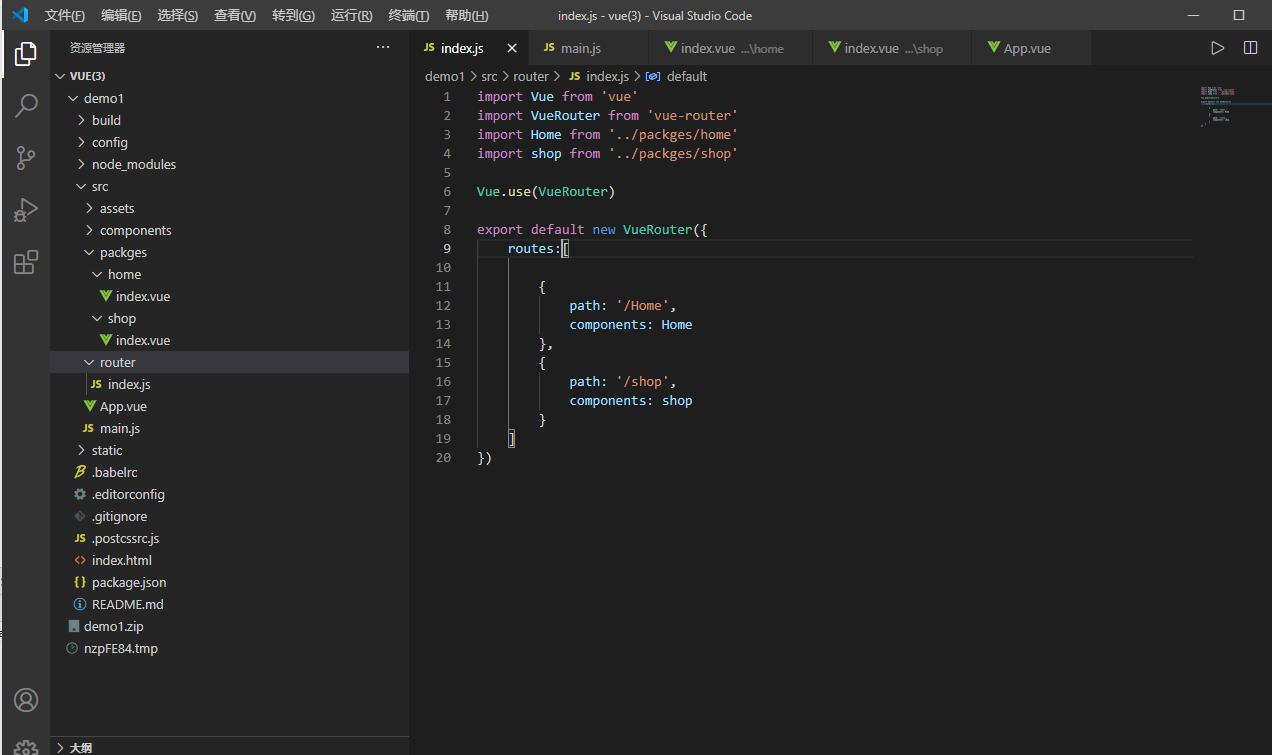Open the .babelrc file

(x=229, y=472)
